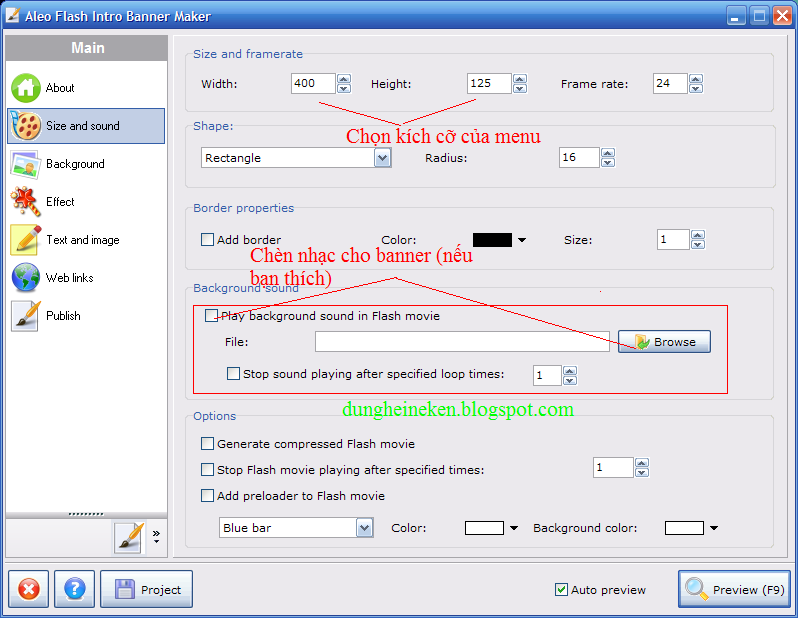Click the border Size input field
The height and width of the screenshot is (618, 798).
pos(673,239)
